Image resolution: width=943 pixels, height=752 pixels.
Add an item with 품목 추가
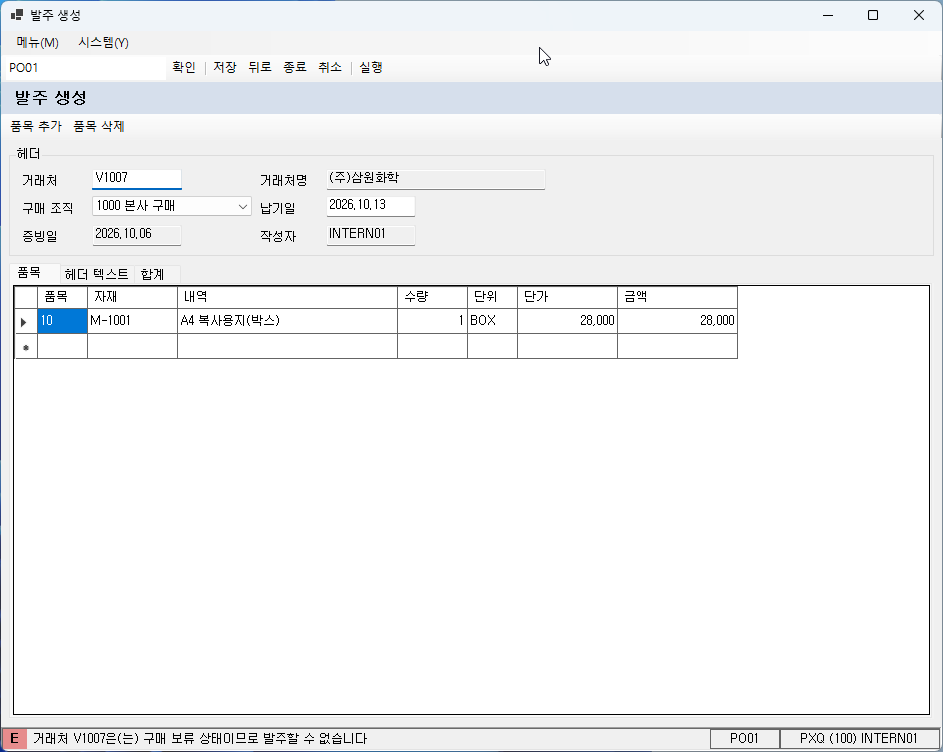(x=36, y=126)
